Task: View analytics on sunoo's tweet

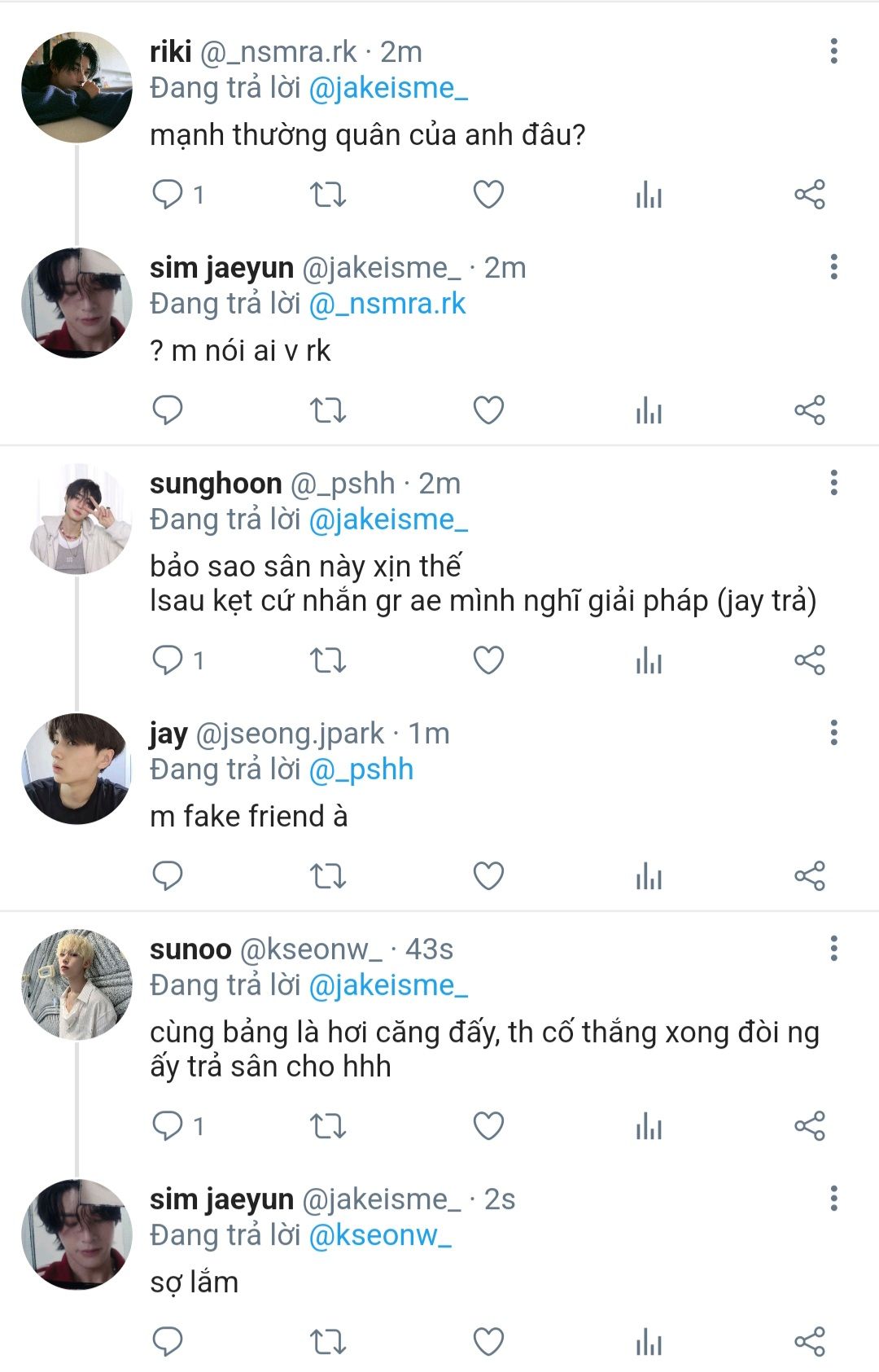Action: [649, 1126]
